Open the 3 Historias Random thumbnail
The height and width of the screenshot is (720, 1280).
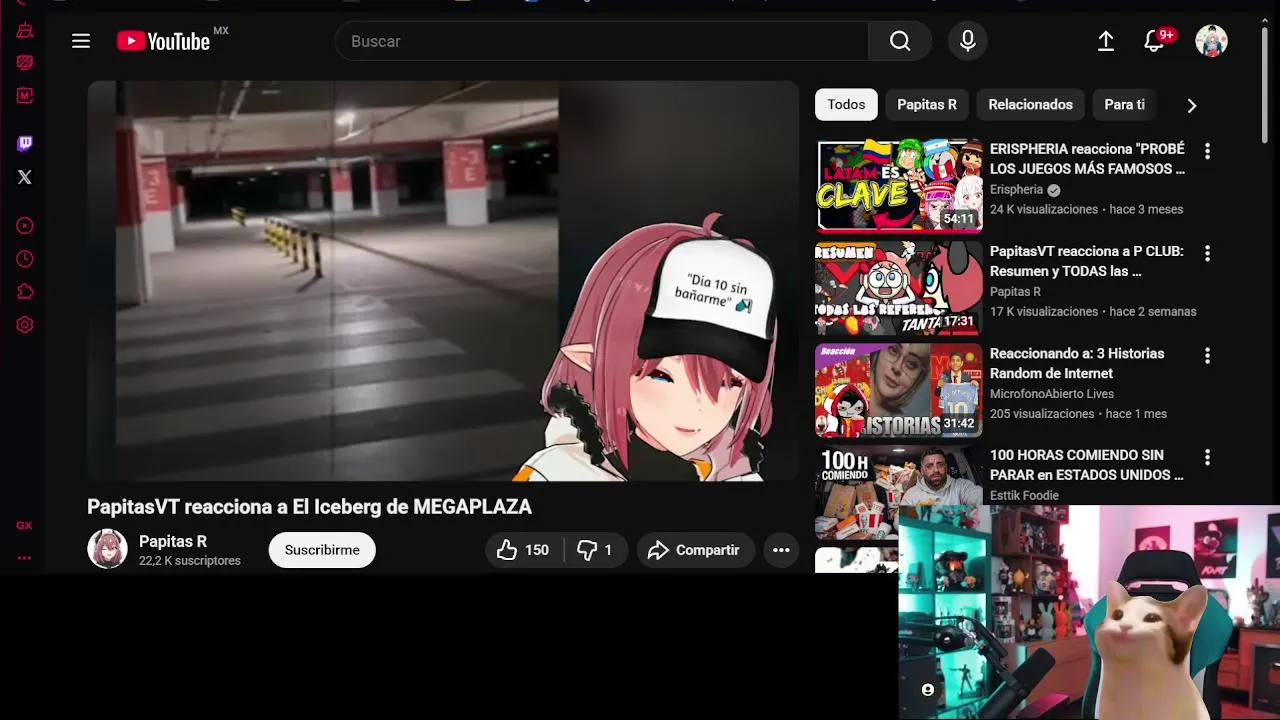click(x=899, y=390)
